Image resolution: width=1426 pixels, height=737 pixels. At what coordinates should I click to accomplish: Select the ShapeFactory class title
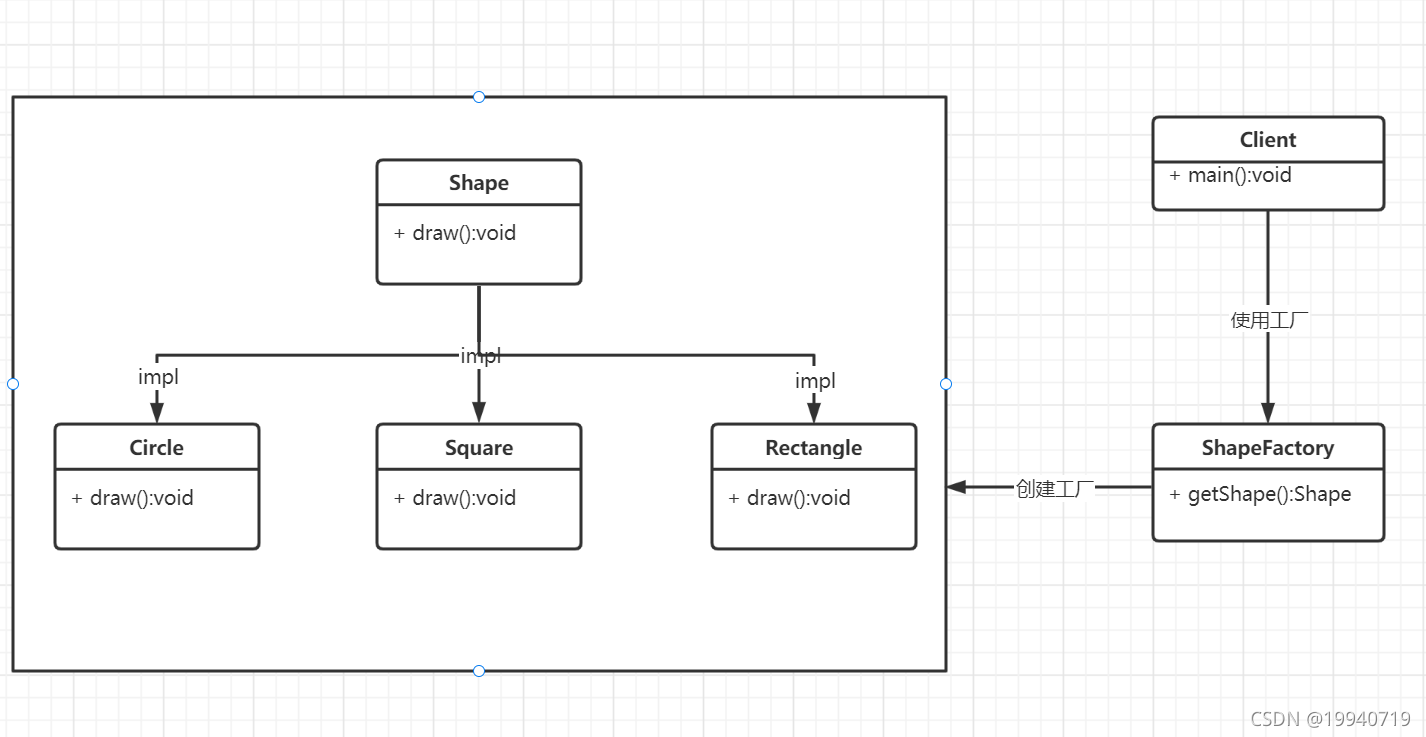tap(1268, 447)
